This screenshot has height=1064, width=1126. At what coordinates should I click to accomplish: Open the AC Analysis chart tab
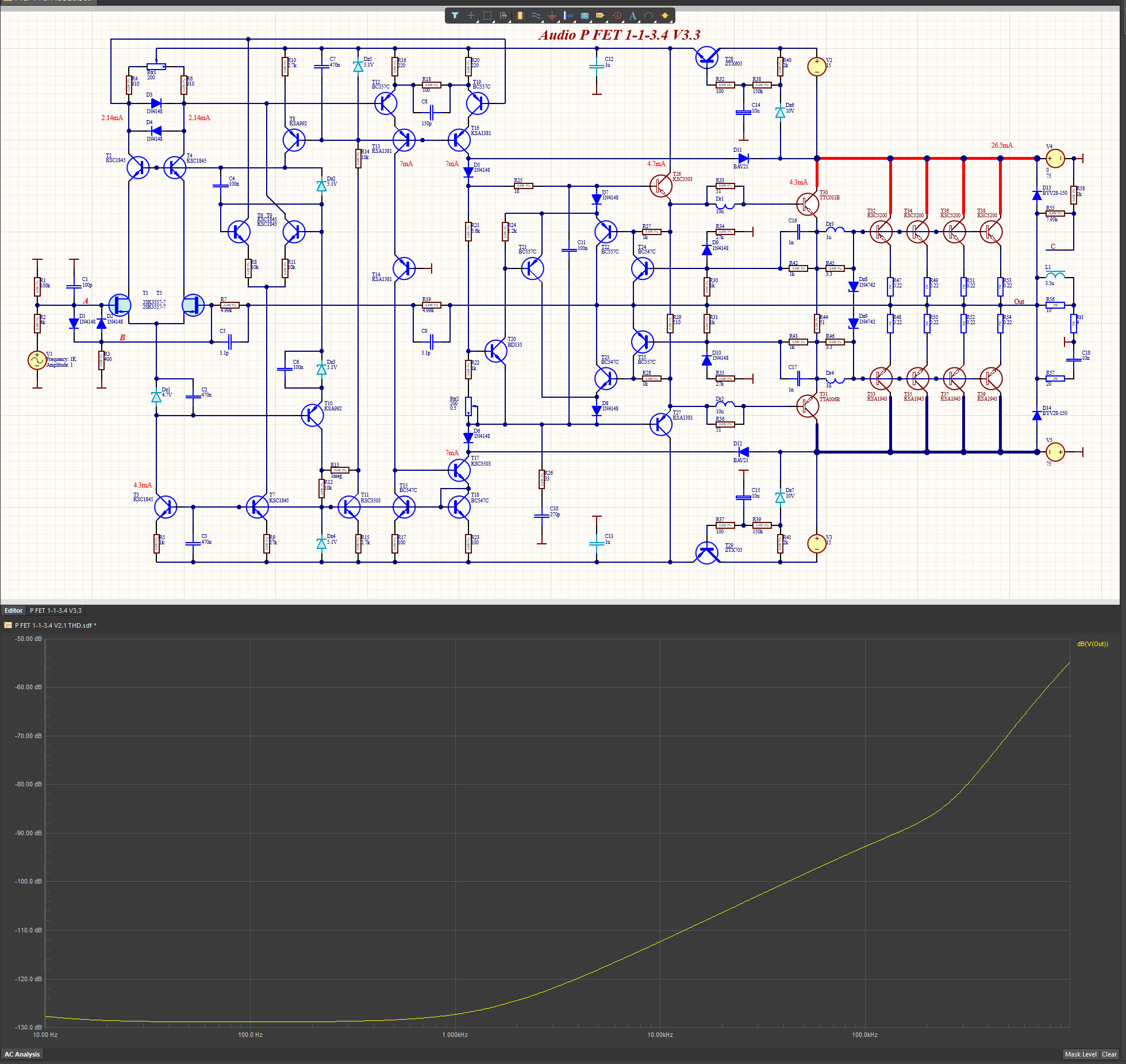pyautogui.click(x=22, y=1054)
